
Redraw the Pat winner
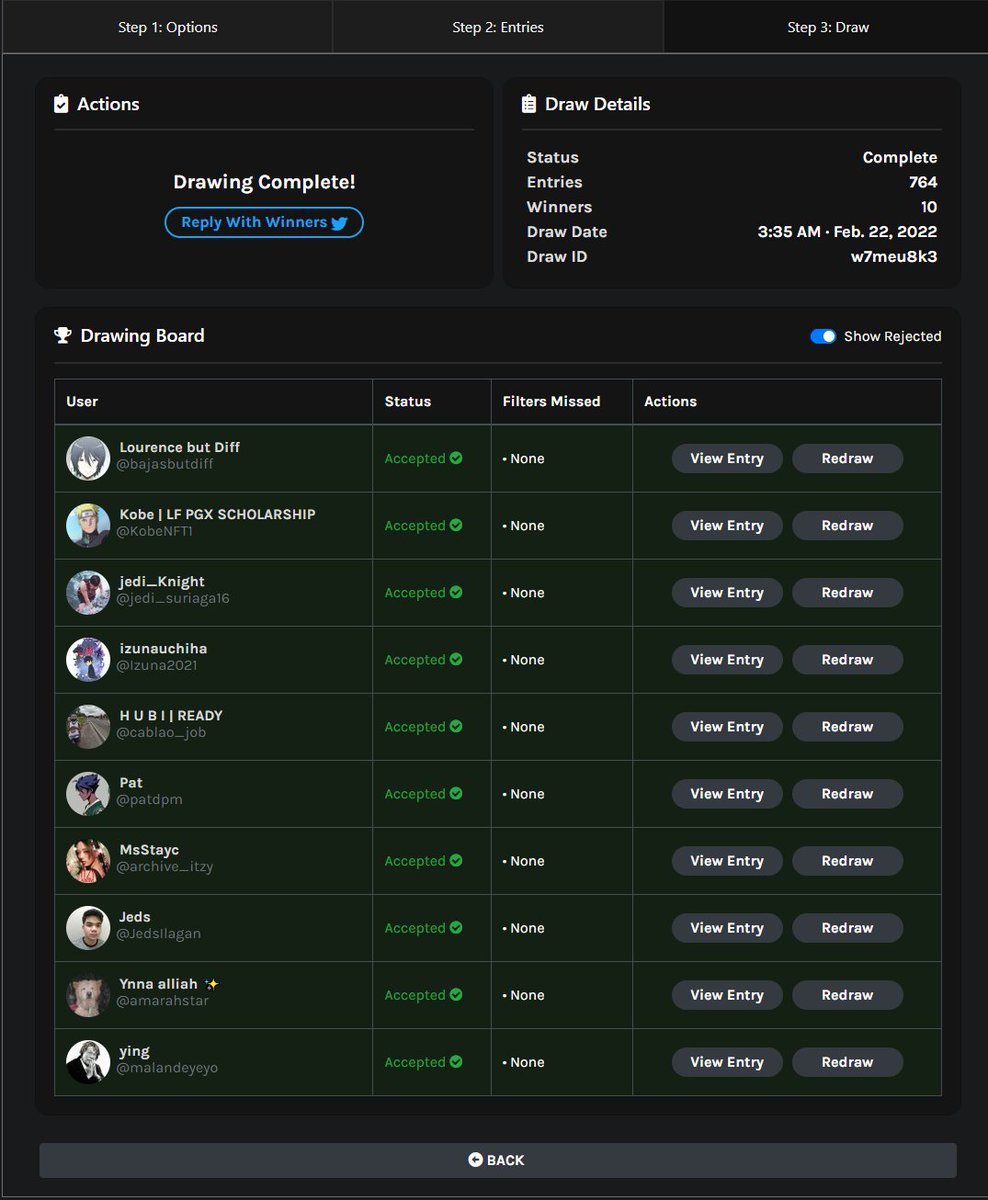(x=848, y=793)
